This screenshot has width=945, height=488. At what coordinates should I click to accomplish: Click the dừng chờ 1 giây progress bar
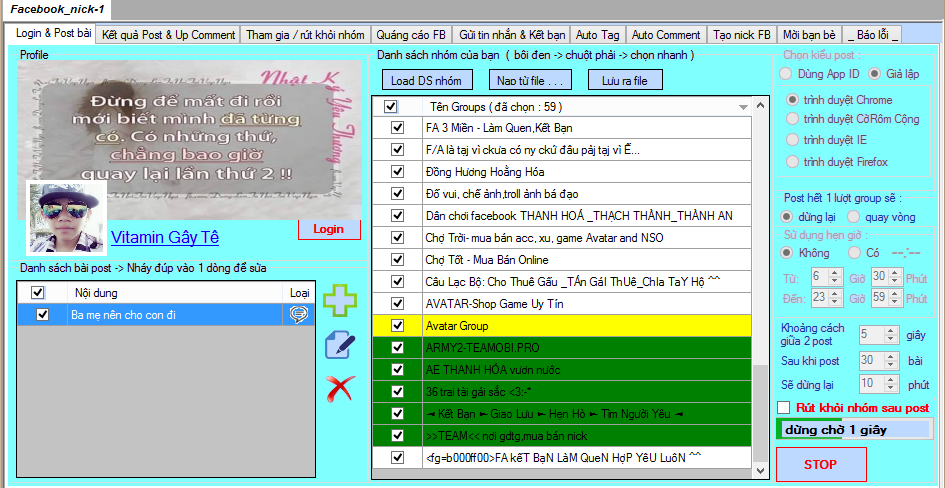(x=855, y=430)
